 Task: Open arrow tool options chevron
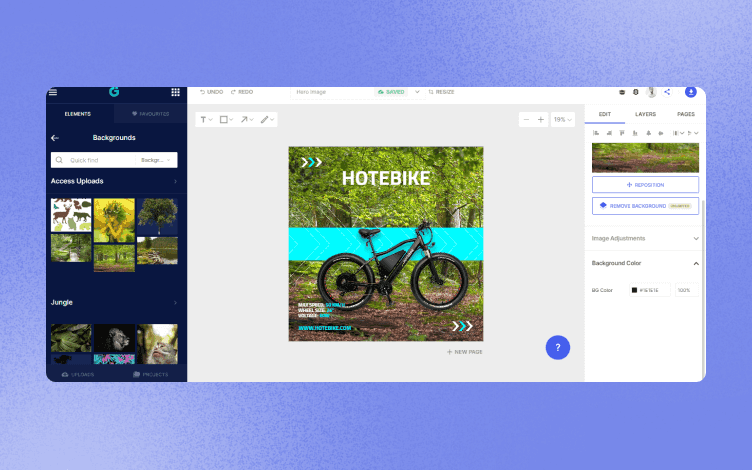tap(251, 119)
